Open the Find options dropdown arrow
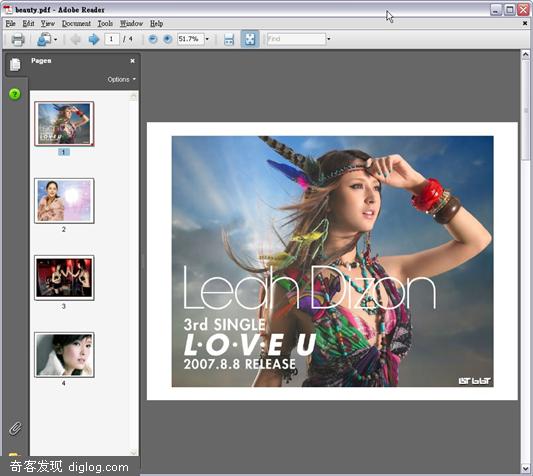This screenshot has height=476, width=533. tap(329, 39)
